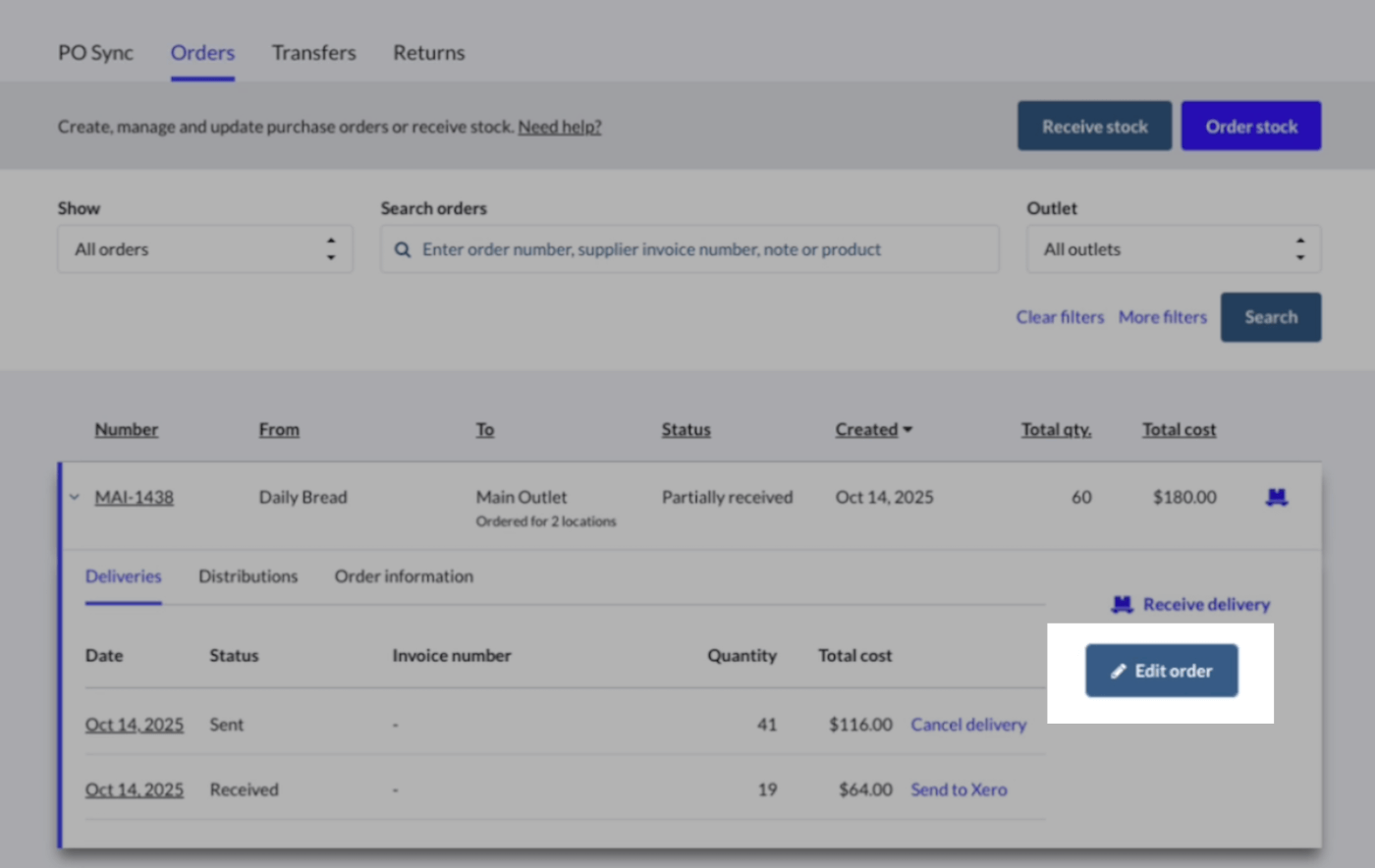The image size is (1375, 868).
Task: View the Order information tab
Action: click(404, 576)
